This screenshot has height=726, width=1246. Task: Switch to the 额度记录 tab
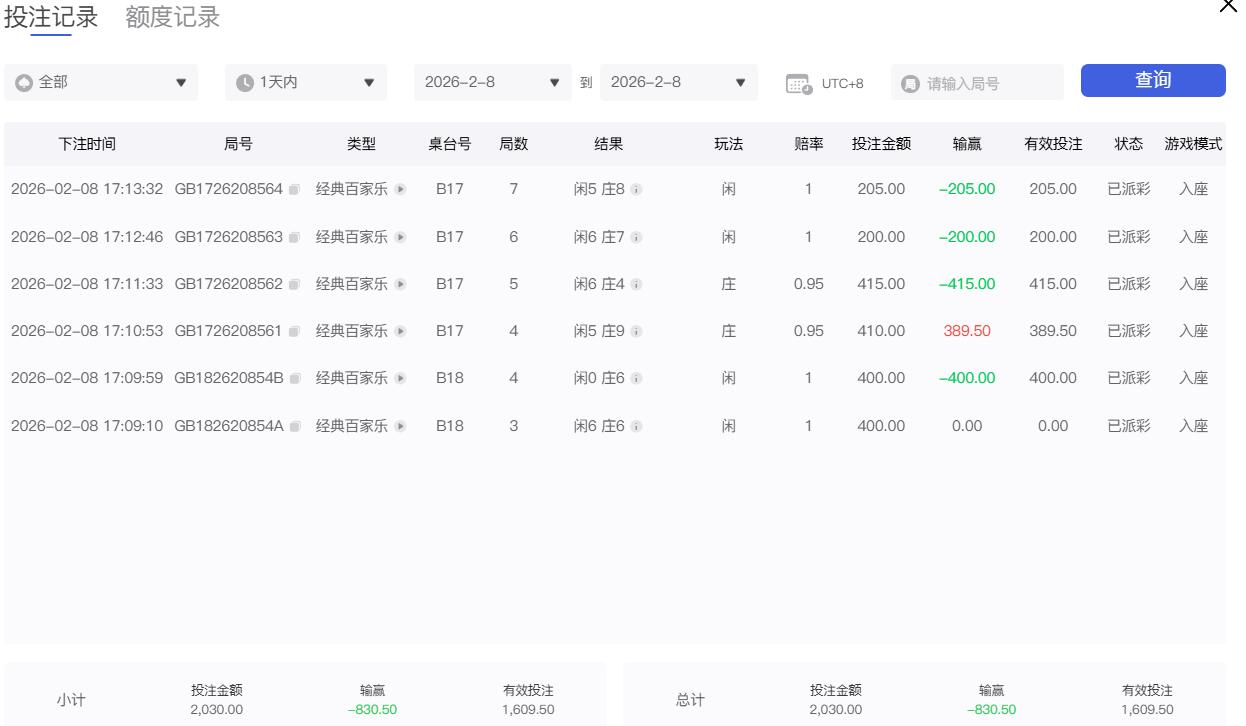[173, 18]
